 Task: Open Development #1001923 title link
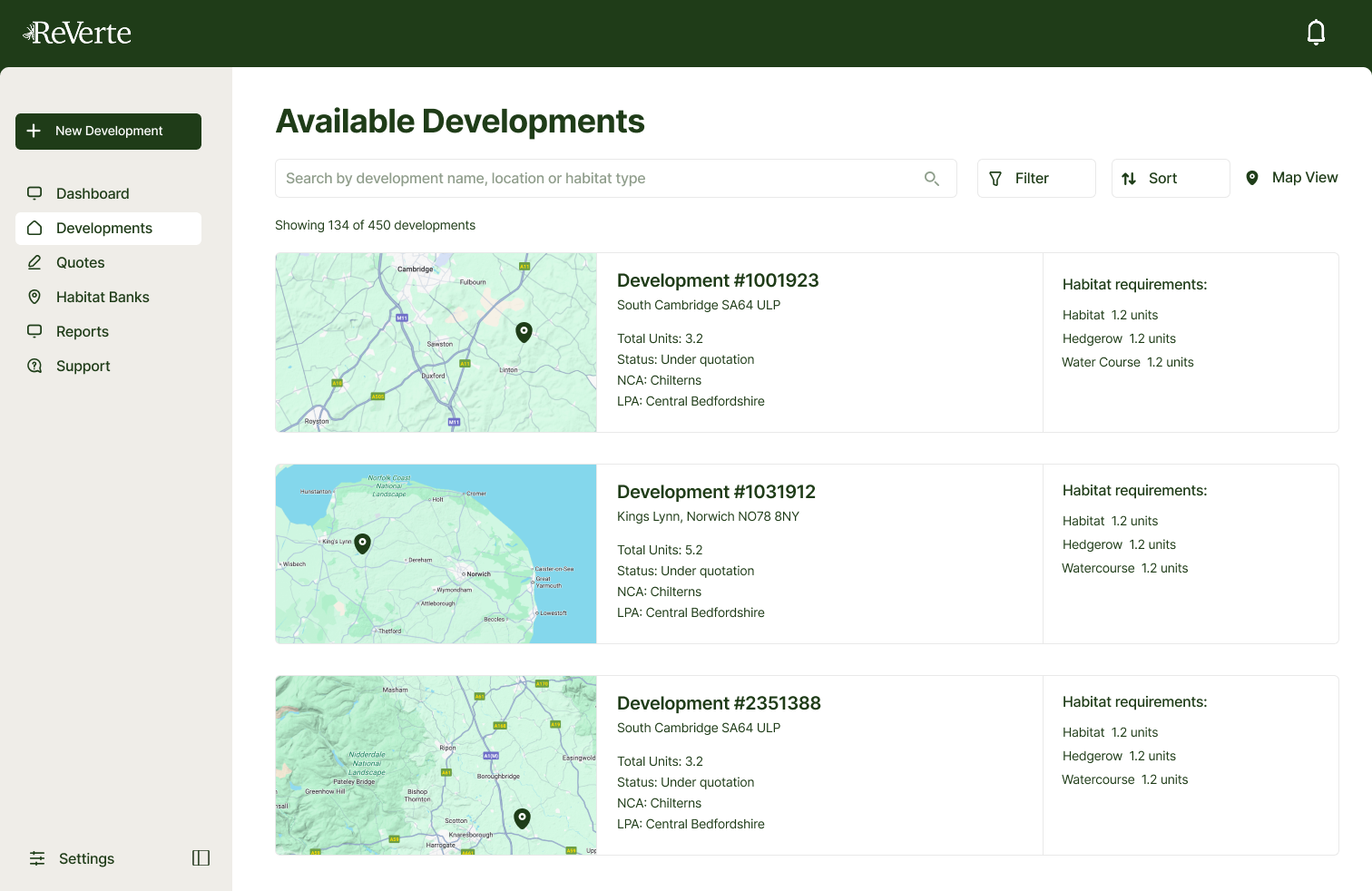(718, 280)
